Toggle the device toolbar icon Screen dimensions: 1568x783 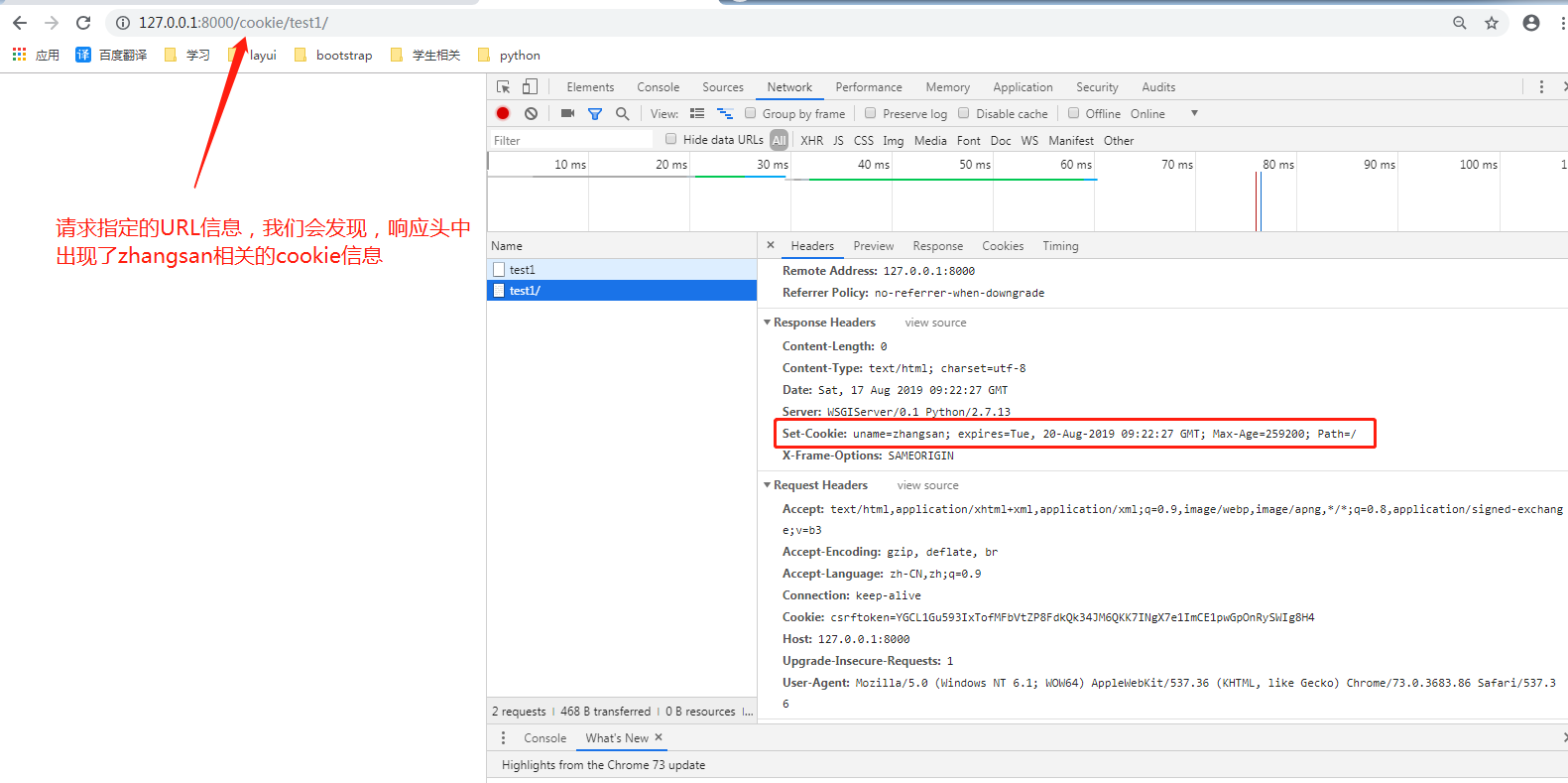click(x=531, y=86)
